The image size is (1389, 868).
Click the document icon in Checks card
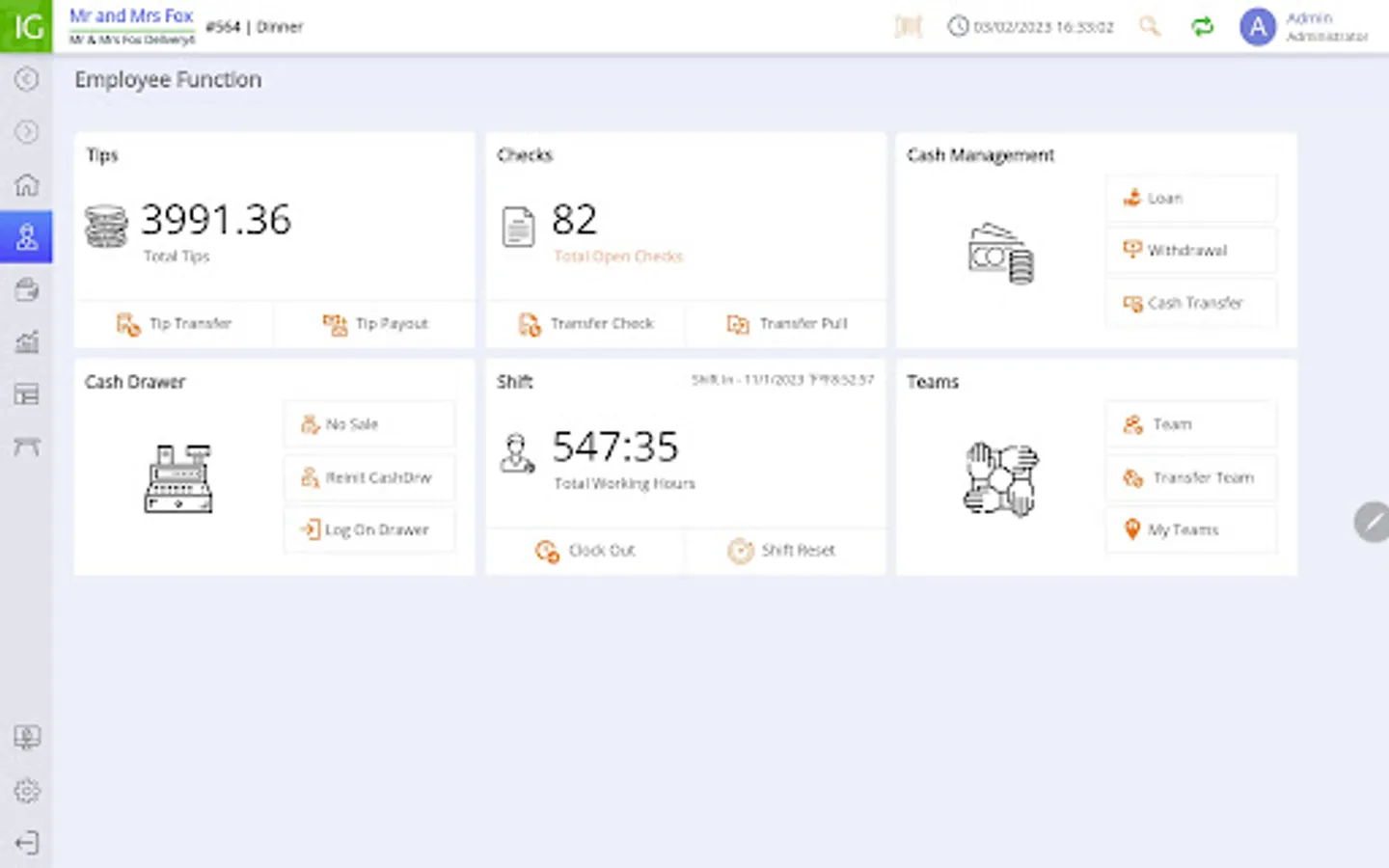coord(518,228)
